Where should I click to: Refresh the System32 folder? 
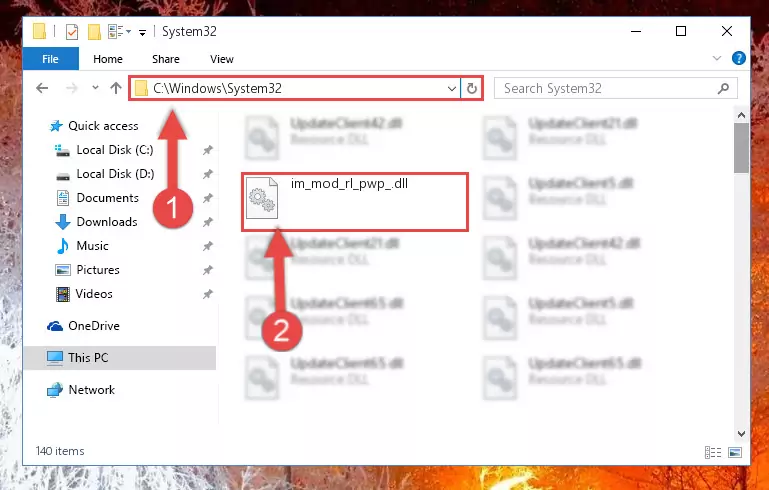pos(472,89)
